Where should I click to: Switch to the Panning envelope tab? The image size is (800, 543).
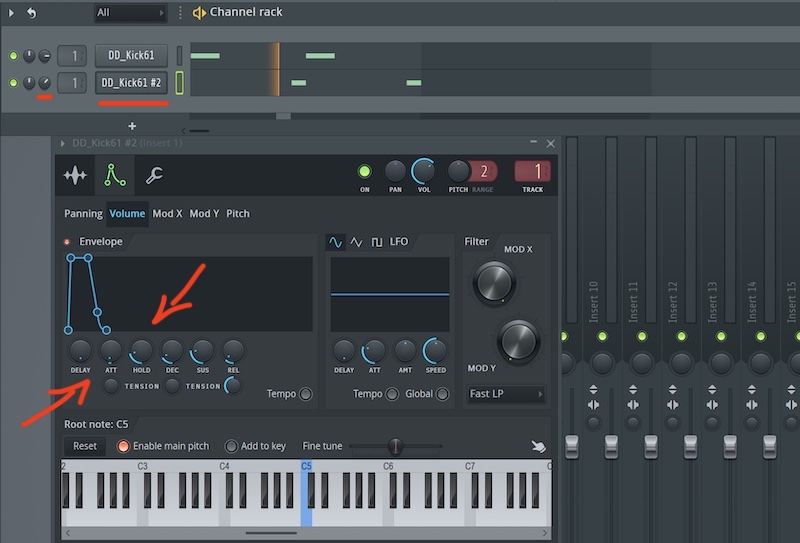(83, 213)
